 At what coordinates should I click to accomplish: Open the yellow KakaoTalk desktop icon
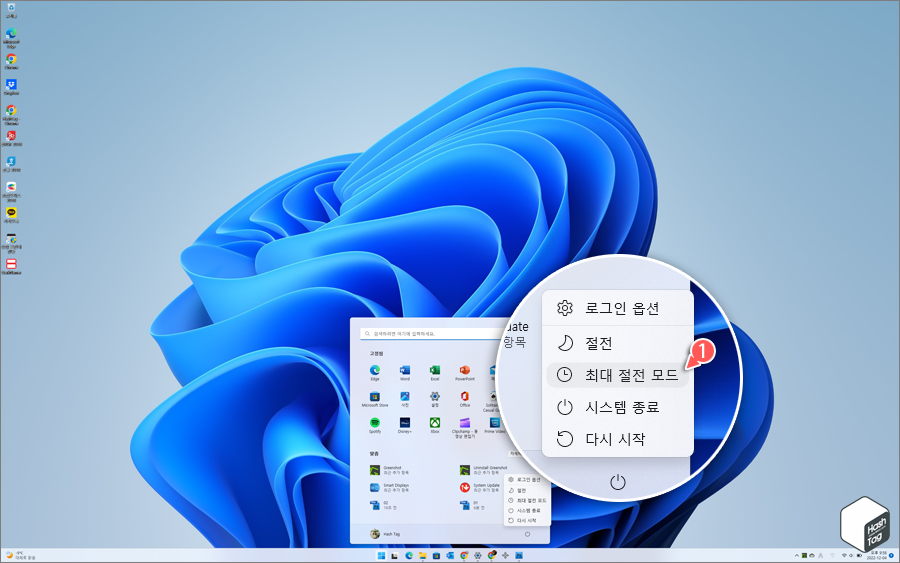tap(11, 215)
